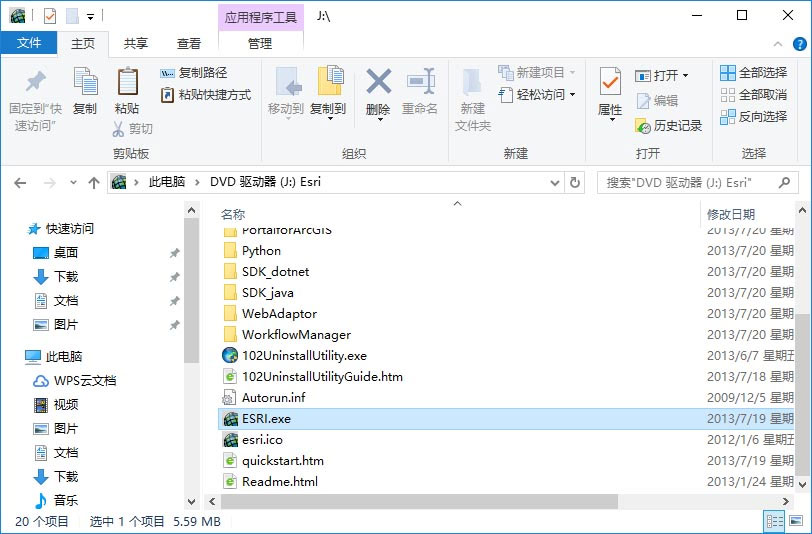Click the Paste clipboard icon
Screen dimensions: 812x534
click(127, 82)
